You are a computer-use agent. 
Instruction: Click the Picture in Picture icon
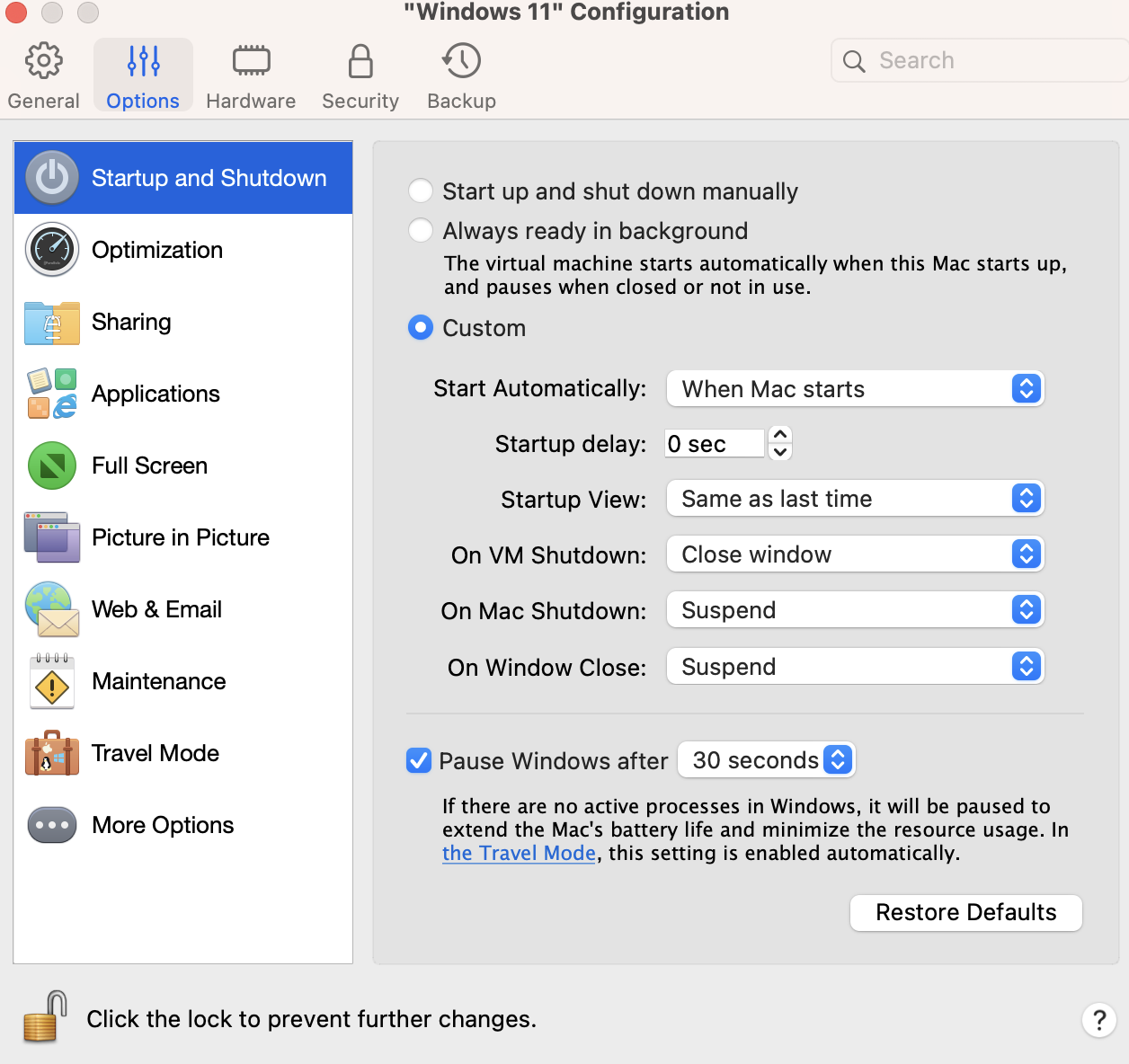point(52,537)
